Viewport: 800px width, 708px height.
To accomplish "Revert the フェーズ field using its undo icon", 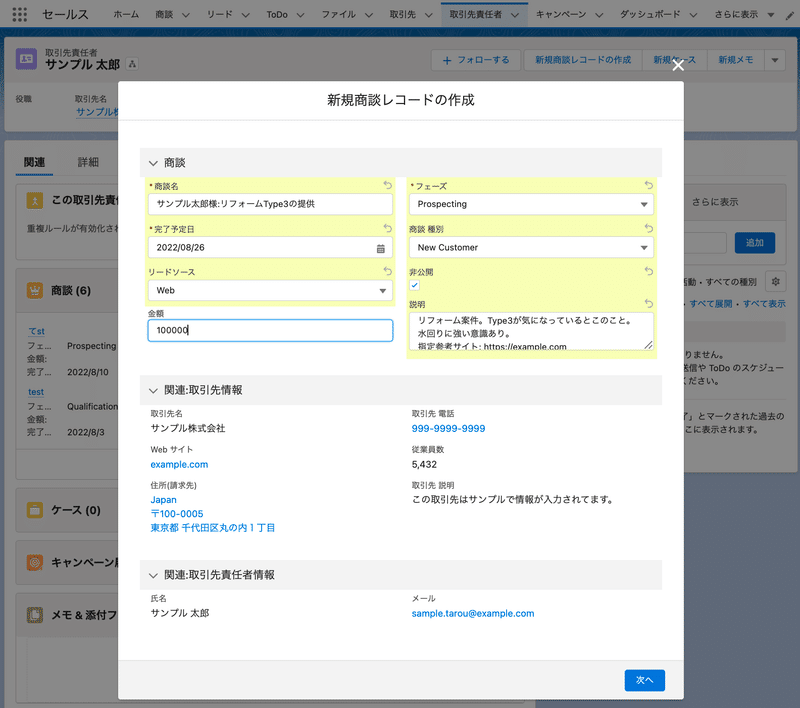I will (x=649, y=186).
